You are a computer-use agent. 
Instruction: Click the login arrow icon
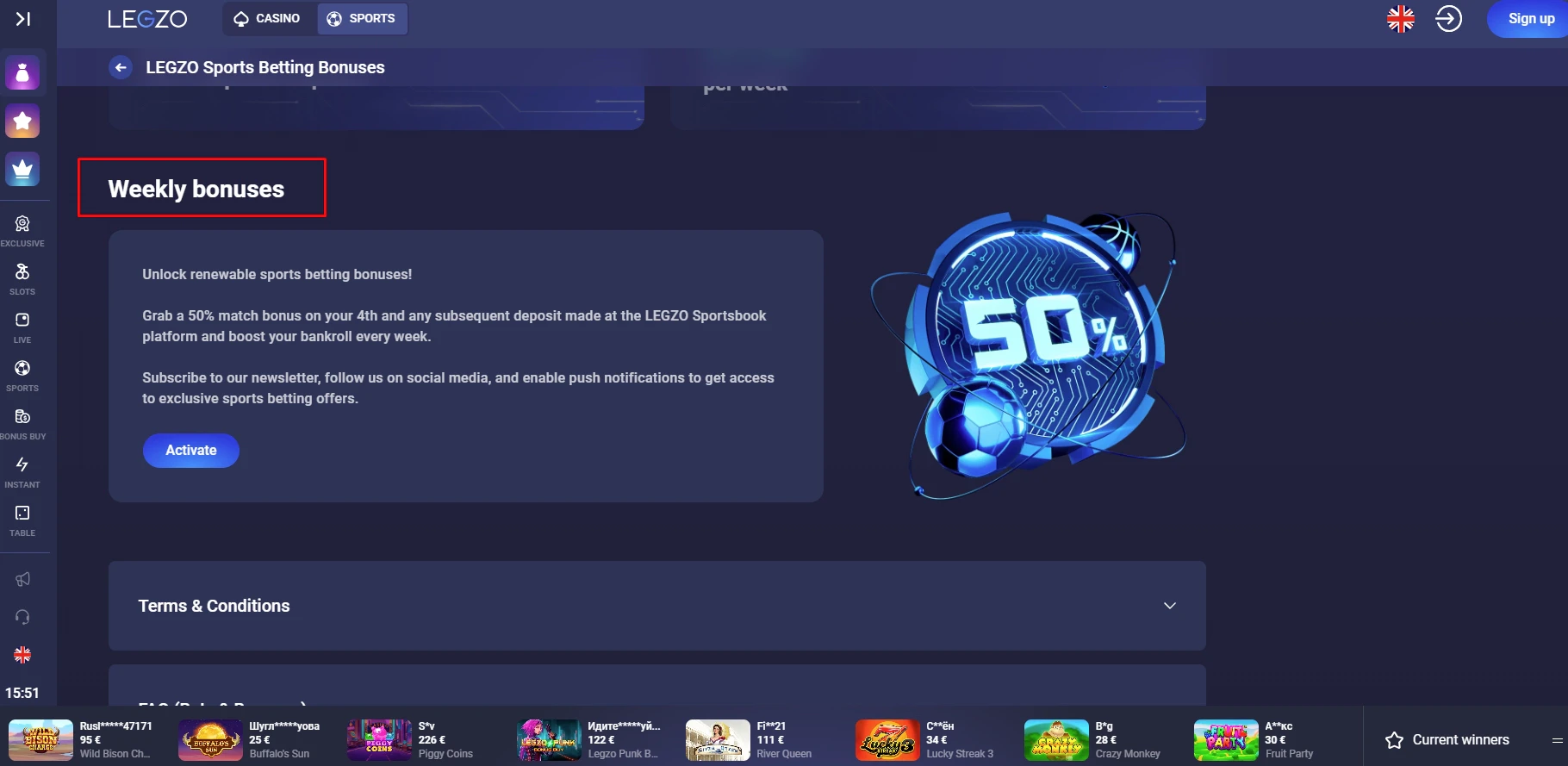[x=1449, y=19]
